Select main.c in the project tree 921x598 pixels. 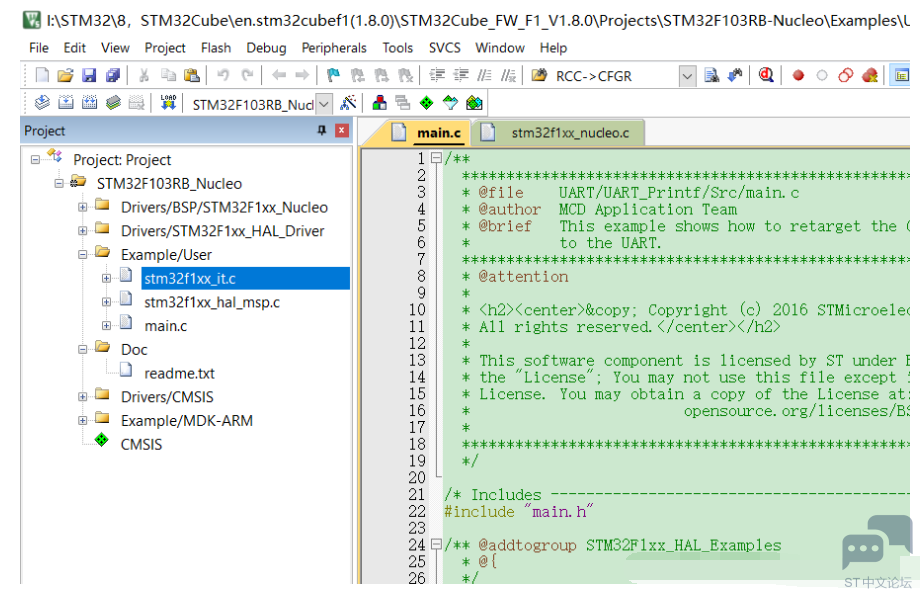pyautogui.click(x=166, y=326)
